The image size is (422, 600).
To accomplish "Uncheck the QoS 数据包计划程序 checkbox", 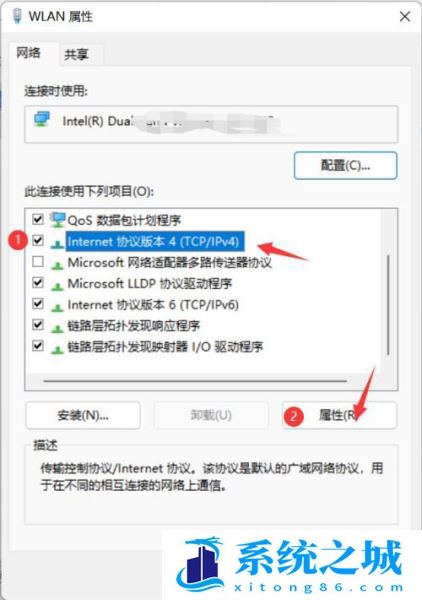I will point(37,219).
